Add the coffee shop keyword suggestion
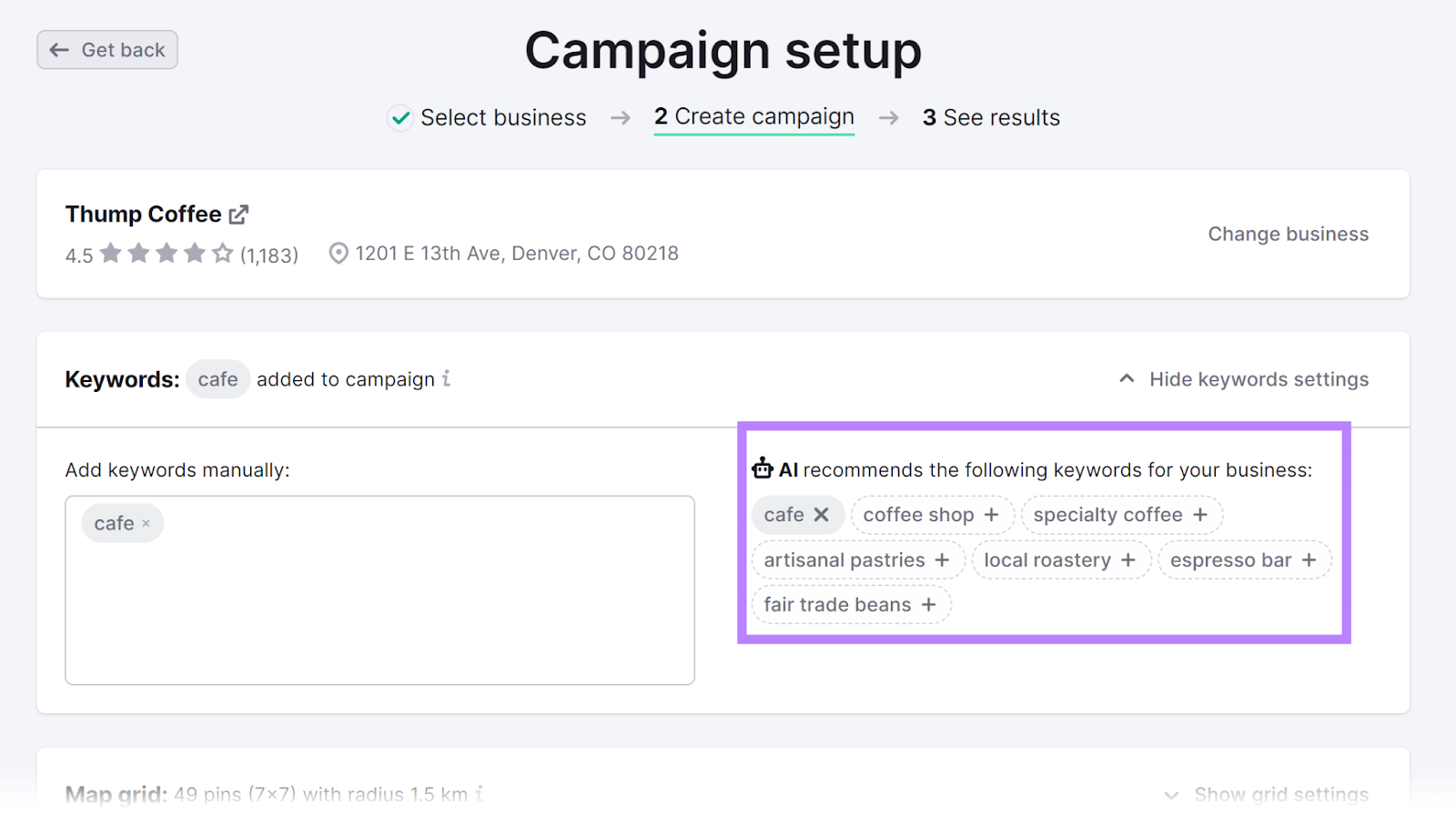This screenshot has height=814, width=1456. 991,515
